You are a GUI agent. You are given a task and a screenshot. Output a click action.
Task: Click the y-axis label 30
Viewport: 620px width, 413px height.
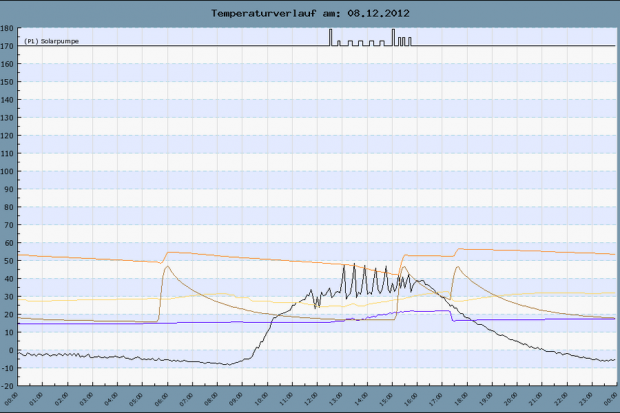tap(9, 297)
